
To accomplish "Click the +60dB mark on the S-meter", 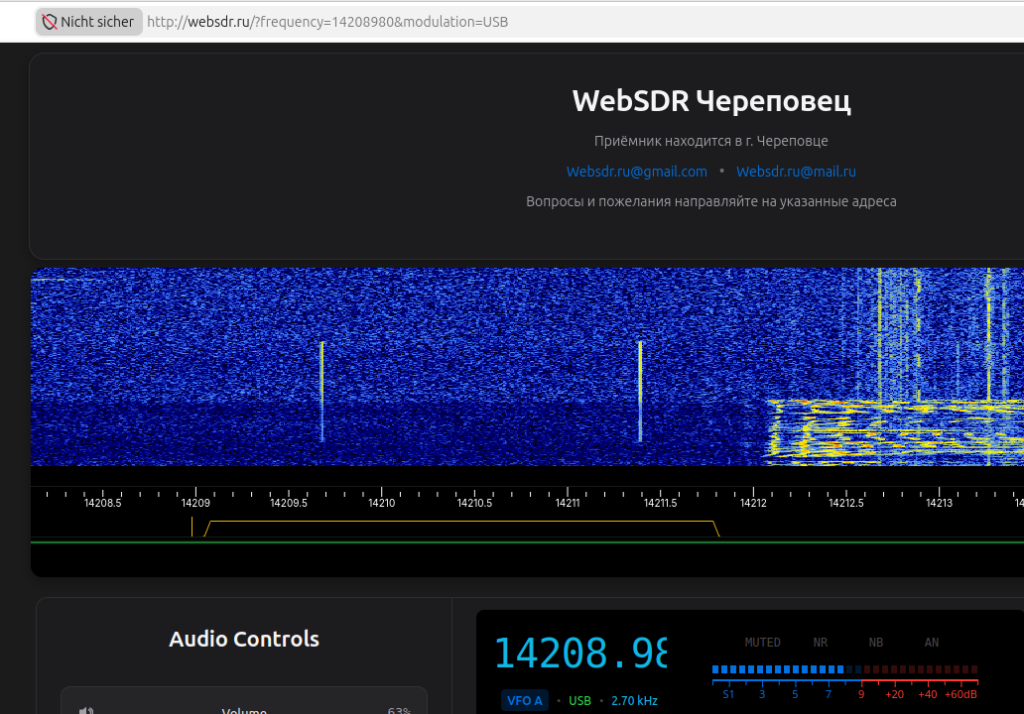I will click(961, 694).
